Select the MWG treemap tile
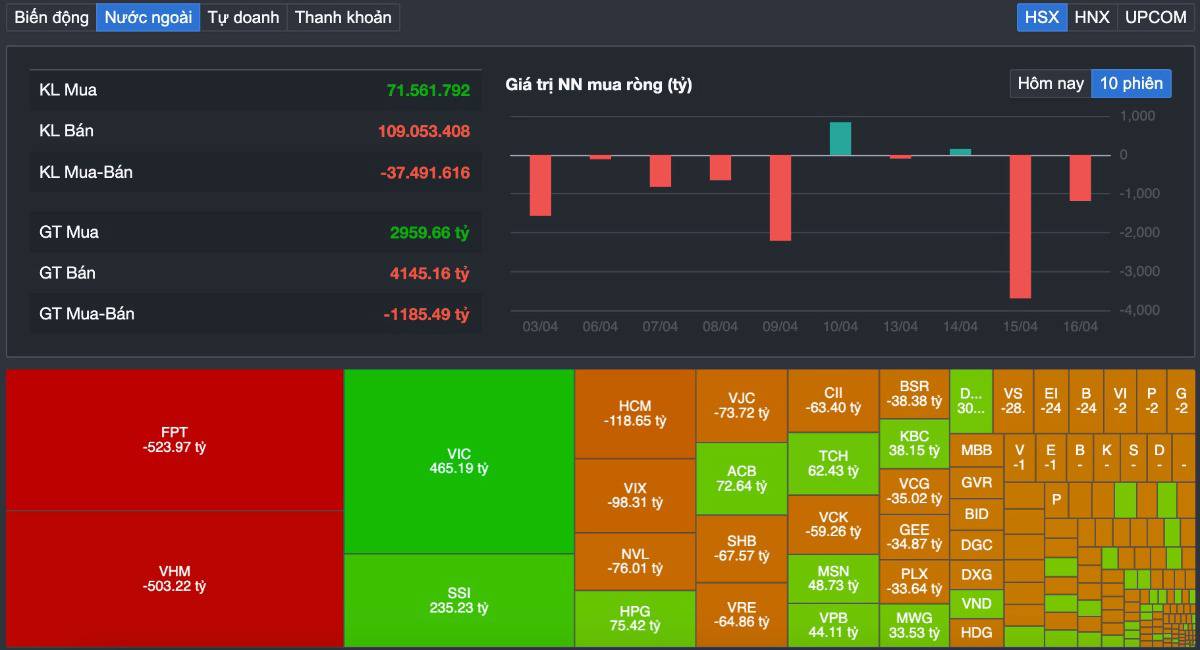Image resolution: width=1200 pixels, height=650 pixels. pos(914,624)
